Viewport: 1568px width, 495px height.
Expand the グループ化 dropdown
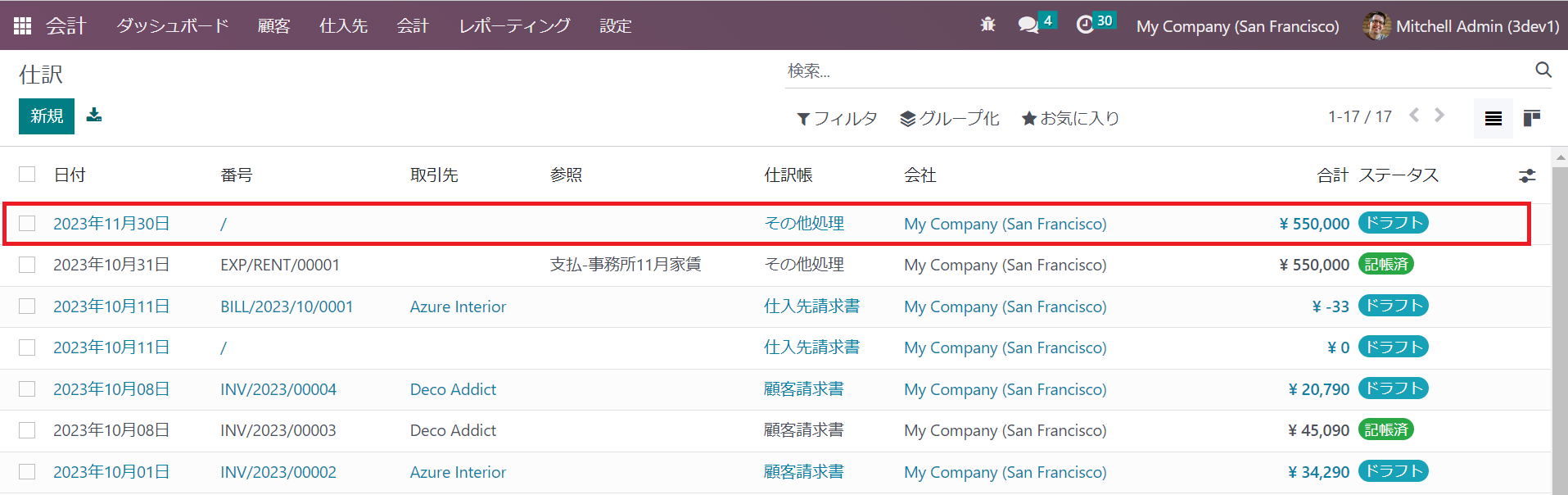949,118
